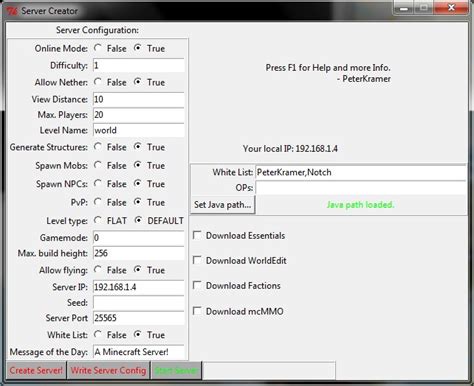The image size is (474, 386).
Task: Set Allow flying to True
Action: coord(138,270)
